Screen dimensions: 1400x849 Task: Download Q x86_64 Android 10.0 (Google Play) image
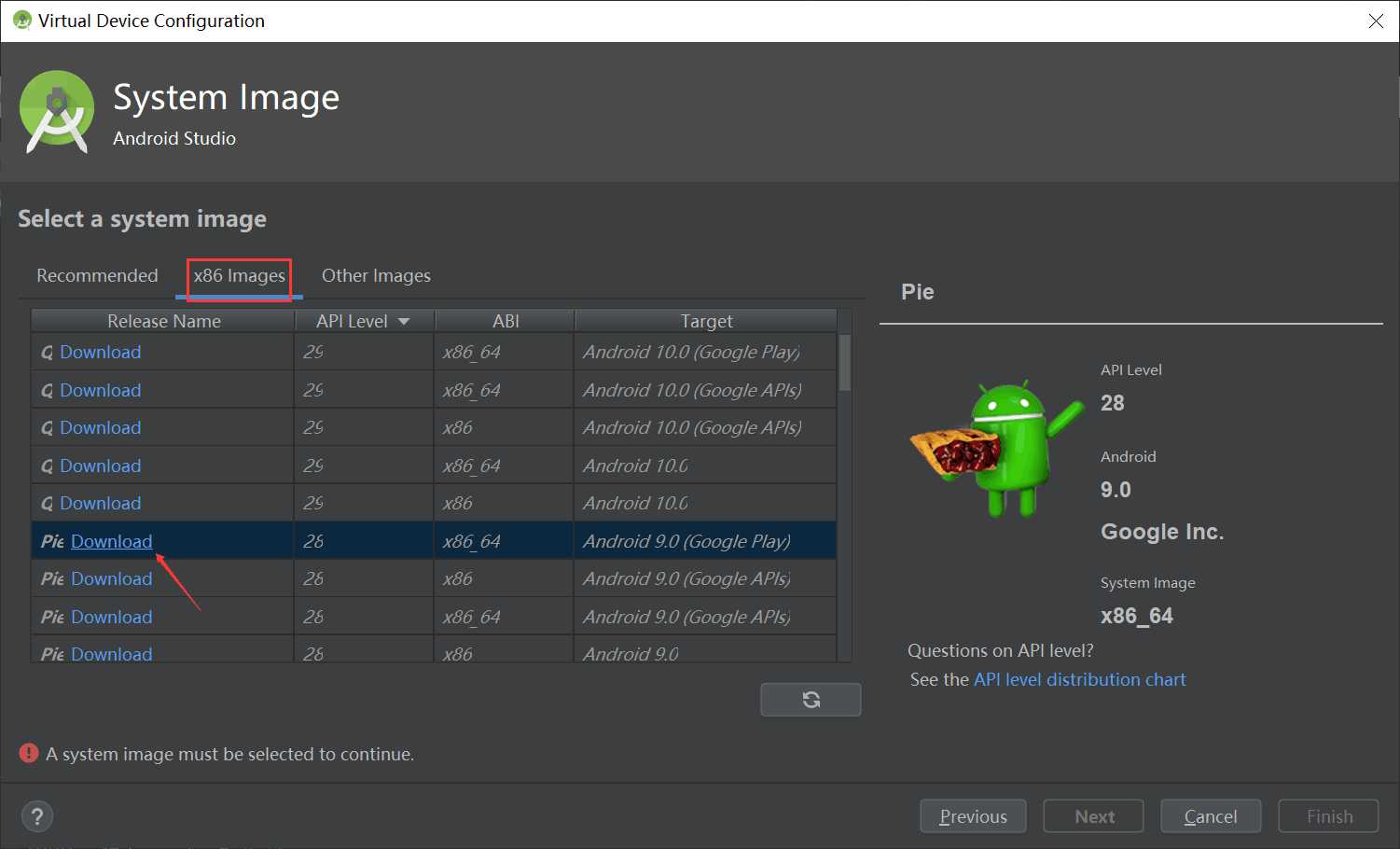pos(101,352)
